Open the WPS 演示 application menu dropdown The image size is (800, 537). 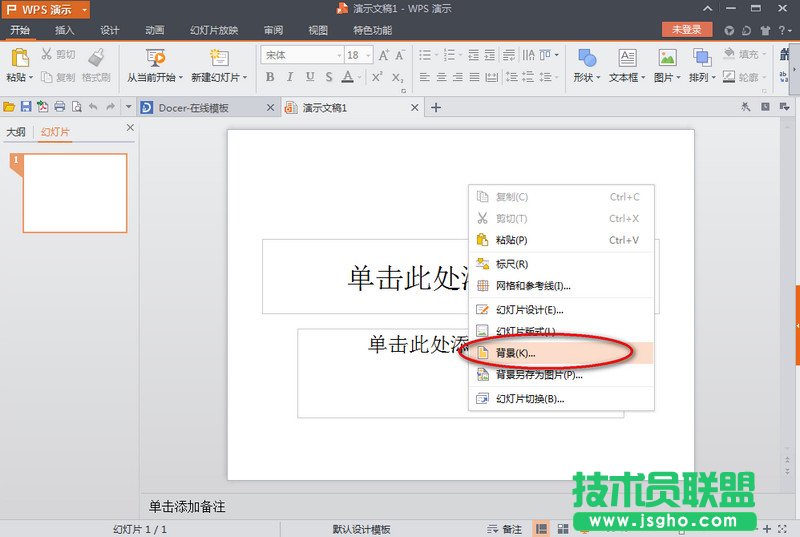click(x=83, y=9)
